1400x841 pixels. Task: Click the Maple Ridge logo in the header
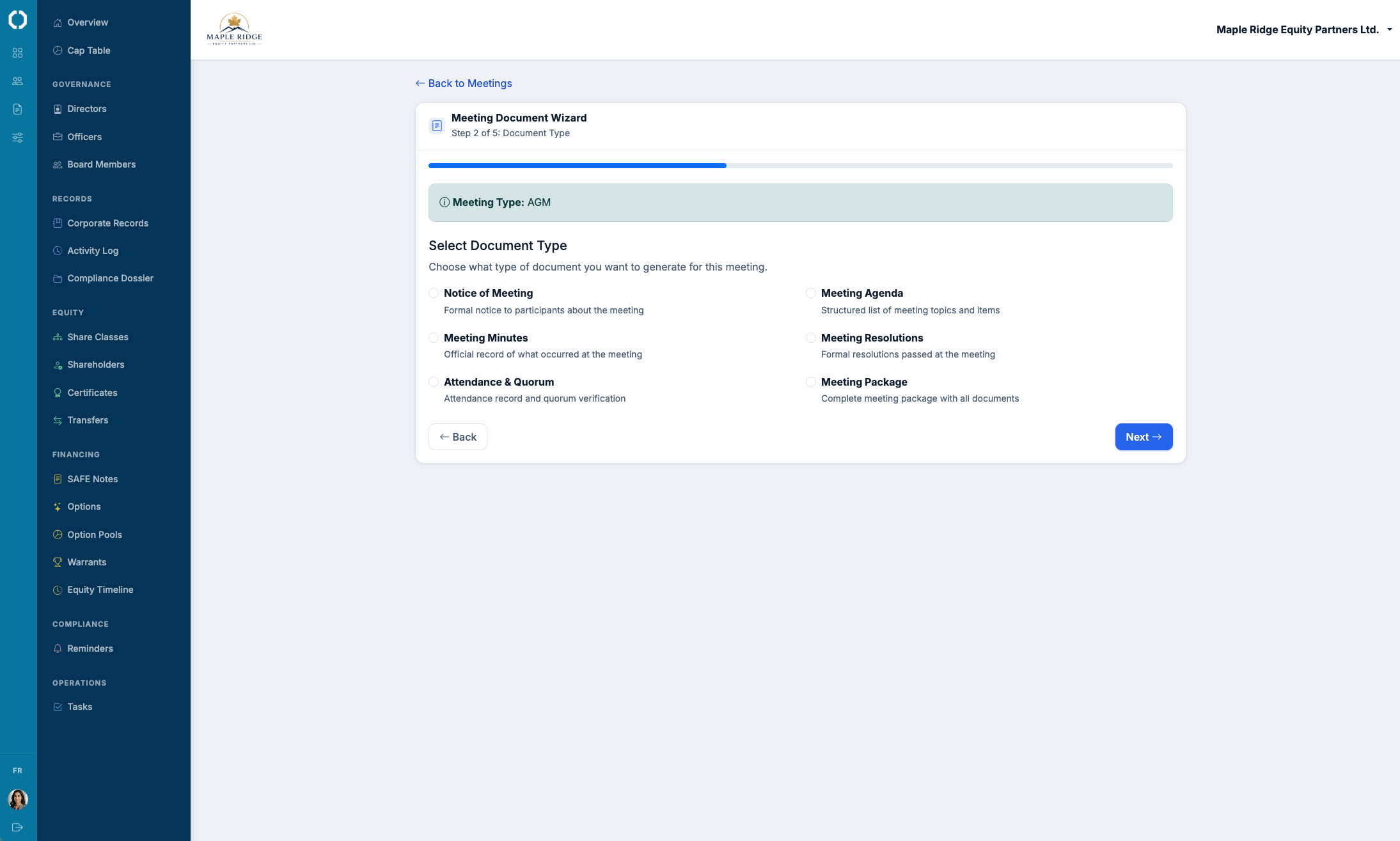(234, 29)
